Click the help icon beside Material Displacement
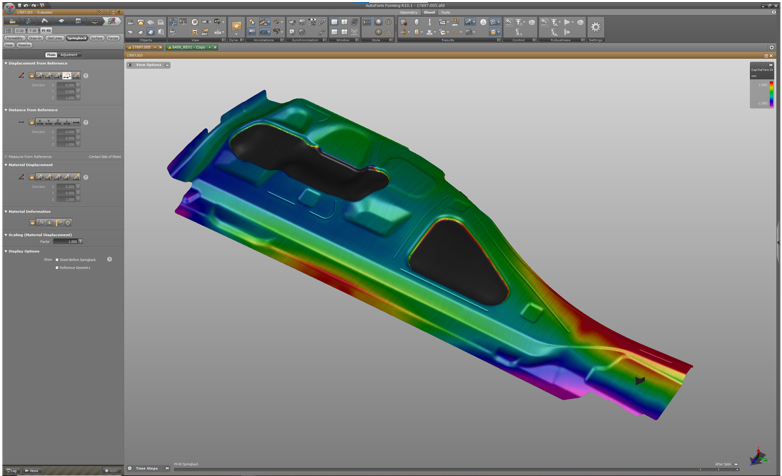Screen dimensions: 782x476 tap(86, 177)
